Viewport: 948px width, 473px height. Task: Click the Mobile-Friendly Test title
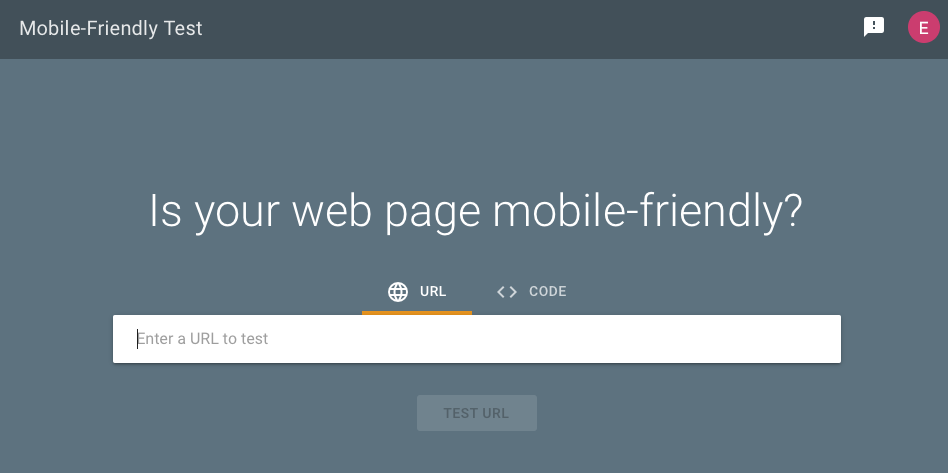[111, 28]
